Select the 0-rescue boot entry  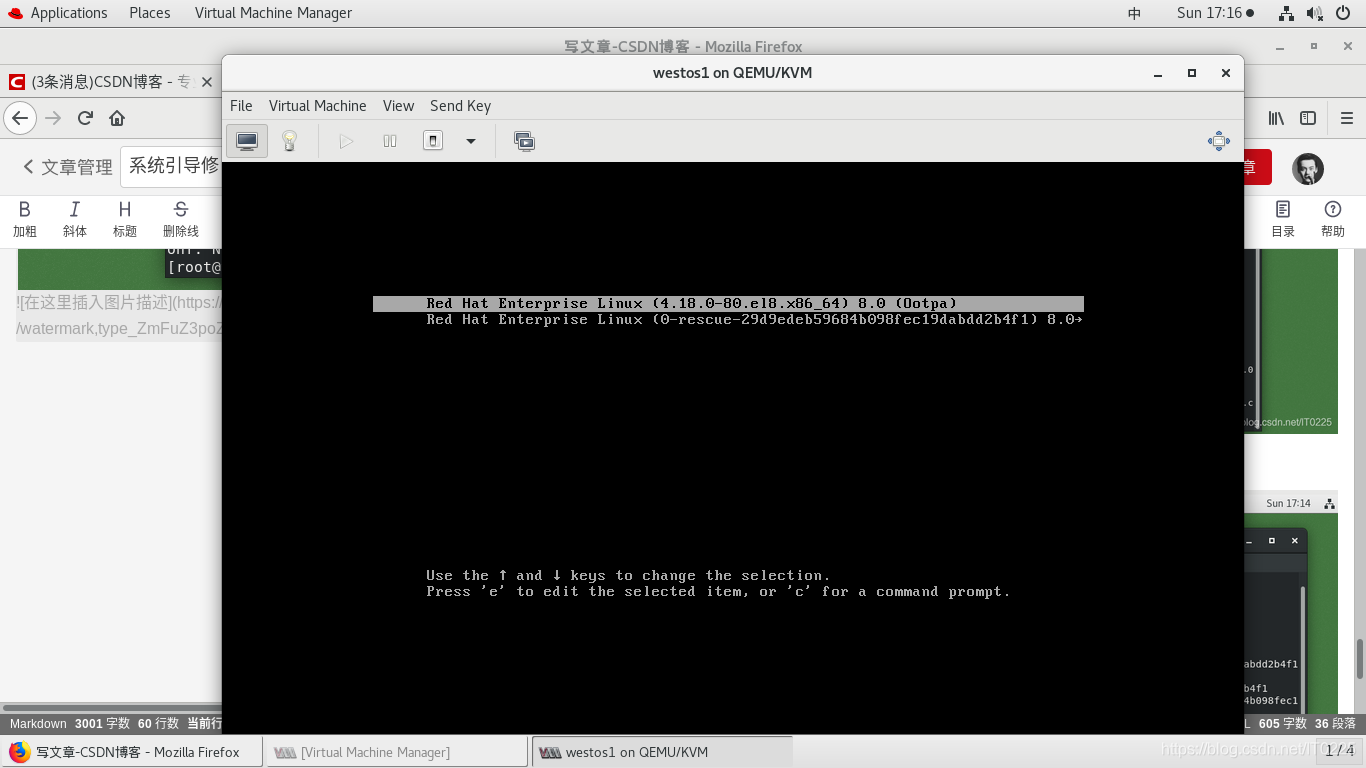point(728,320)
